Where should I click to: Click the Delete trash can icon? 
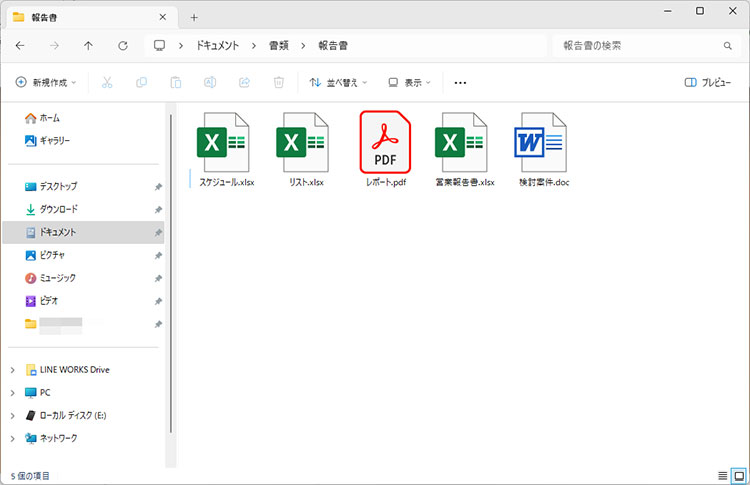tap(279, 82)
